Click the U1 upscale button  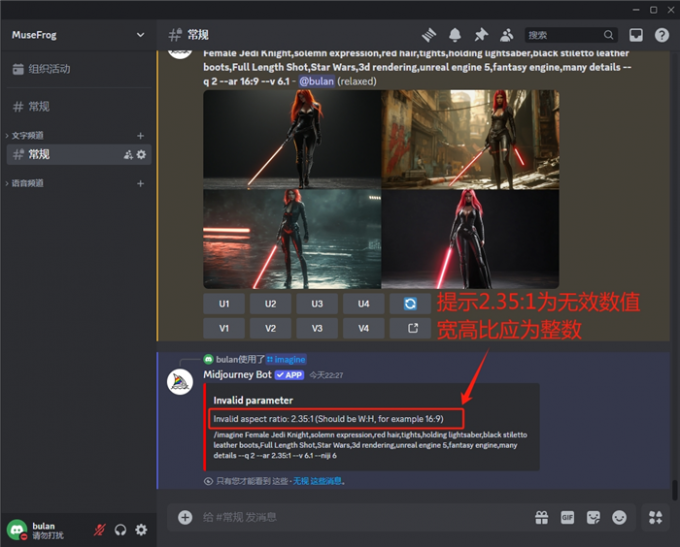coord(224,304)
